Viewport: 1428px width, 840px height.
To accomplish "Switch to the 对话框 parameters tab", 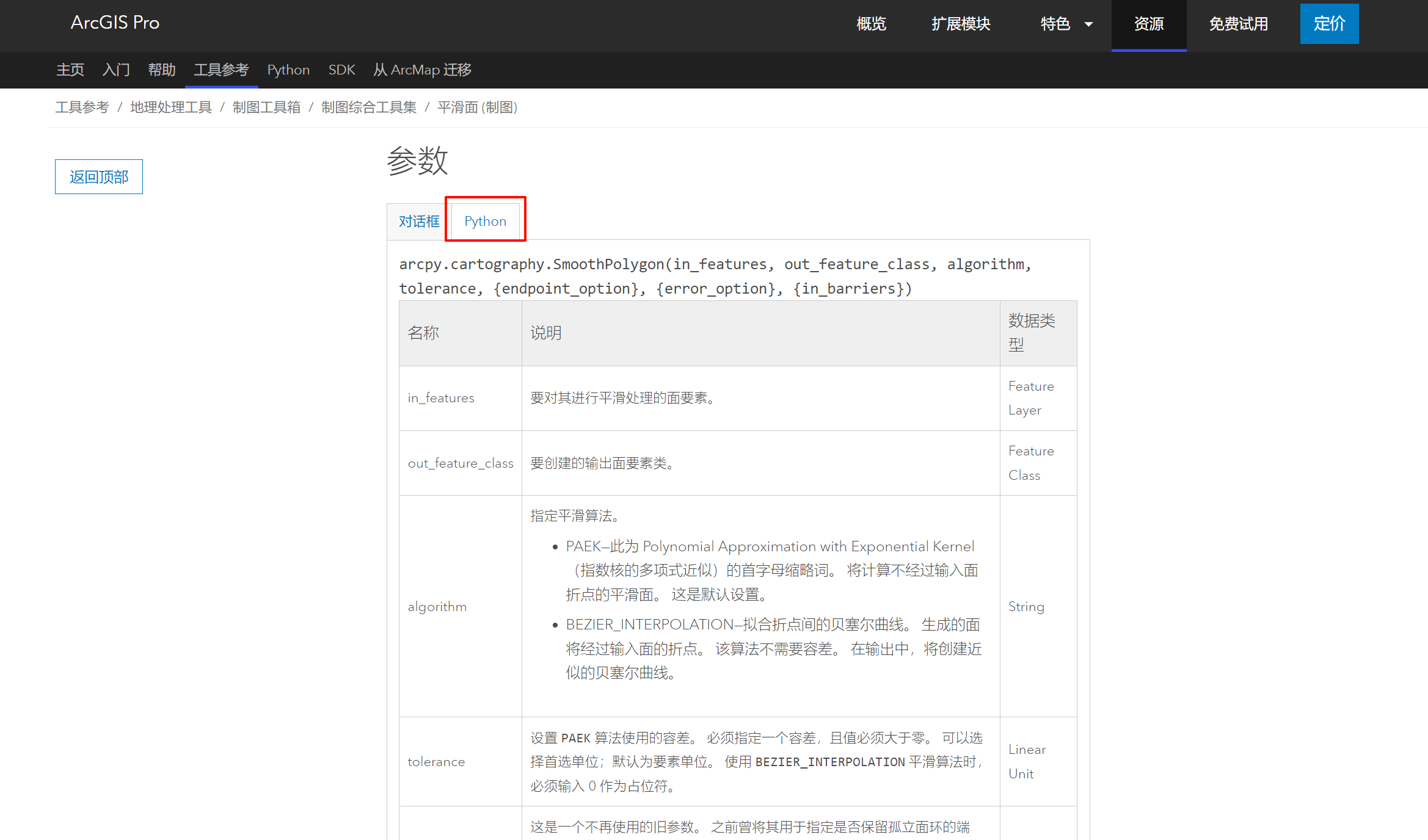I will point(419,221).
